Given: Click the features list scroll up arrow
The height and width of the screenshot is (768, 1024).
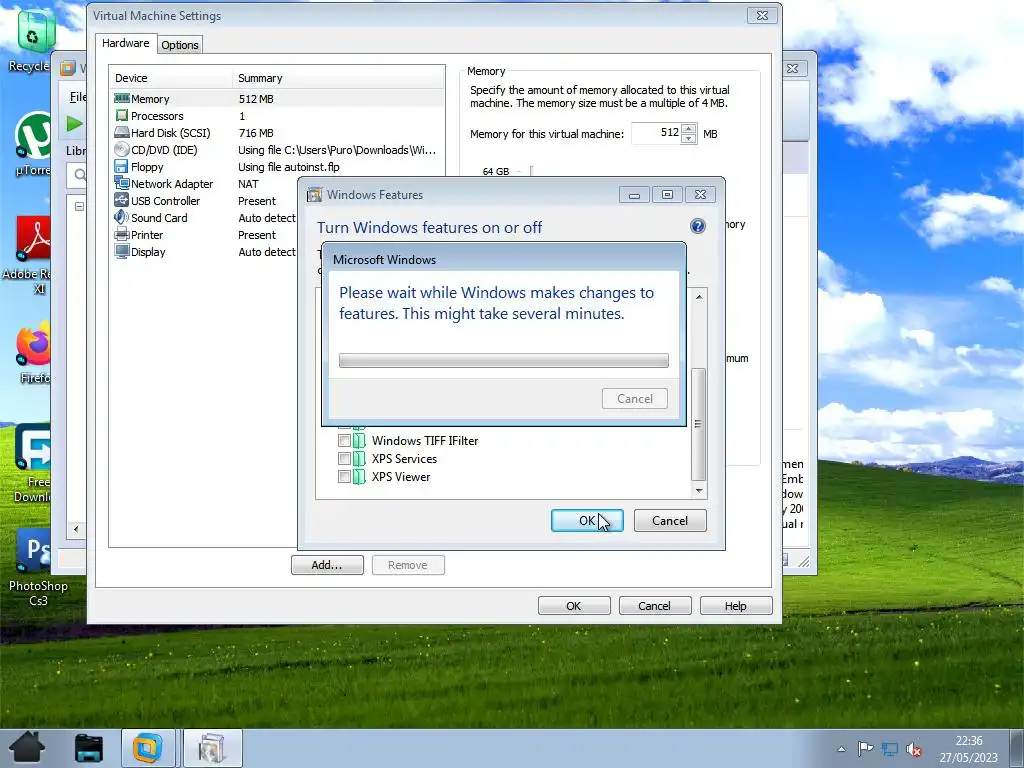Looking at the screenshot, I should point(699,296).
